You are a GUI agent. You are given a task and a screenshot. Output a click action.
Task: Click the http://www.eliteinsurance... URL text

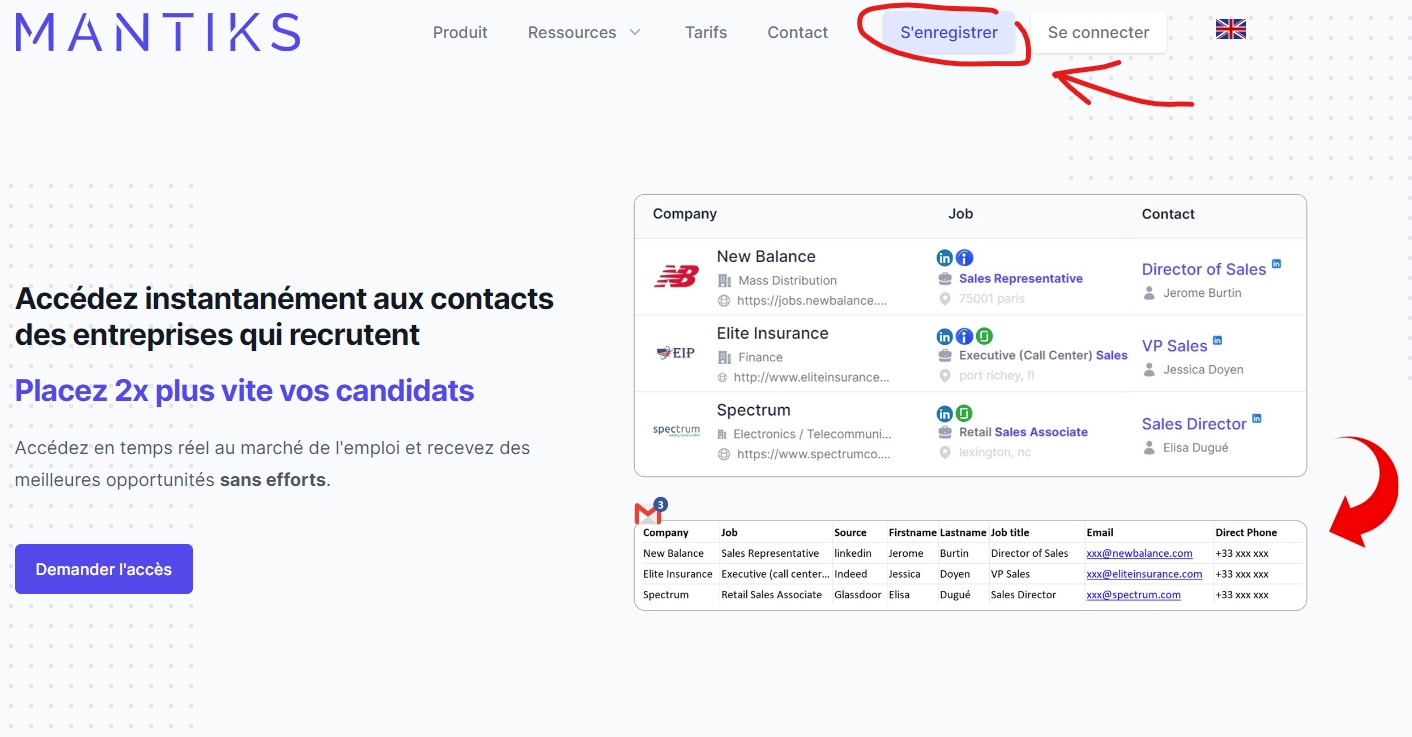(811, 378)
